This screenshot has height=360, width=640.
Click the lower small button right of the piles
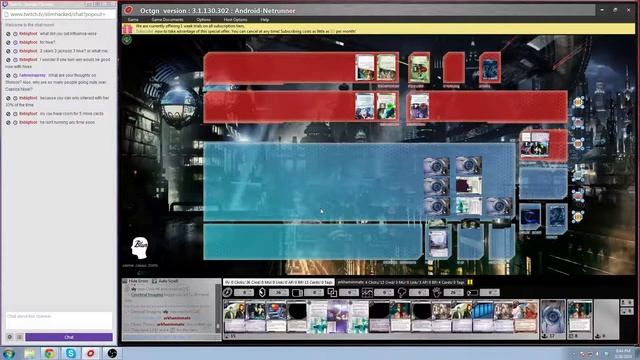(627, 311)
